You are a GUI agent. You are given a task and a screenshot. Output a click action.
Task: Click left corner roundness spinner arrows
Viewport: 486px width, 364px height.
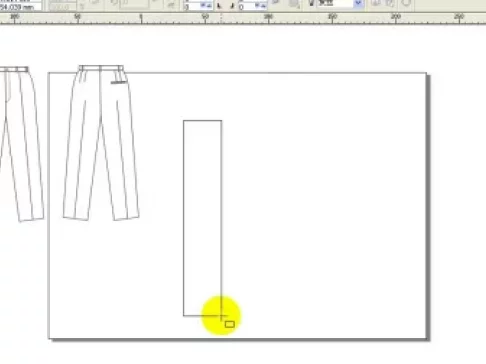(x=205, y=6)
